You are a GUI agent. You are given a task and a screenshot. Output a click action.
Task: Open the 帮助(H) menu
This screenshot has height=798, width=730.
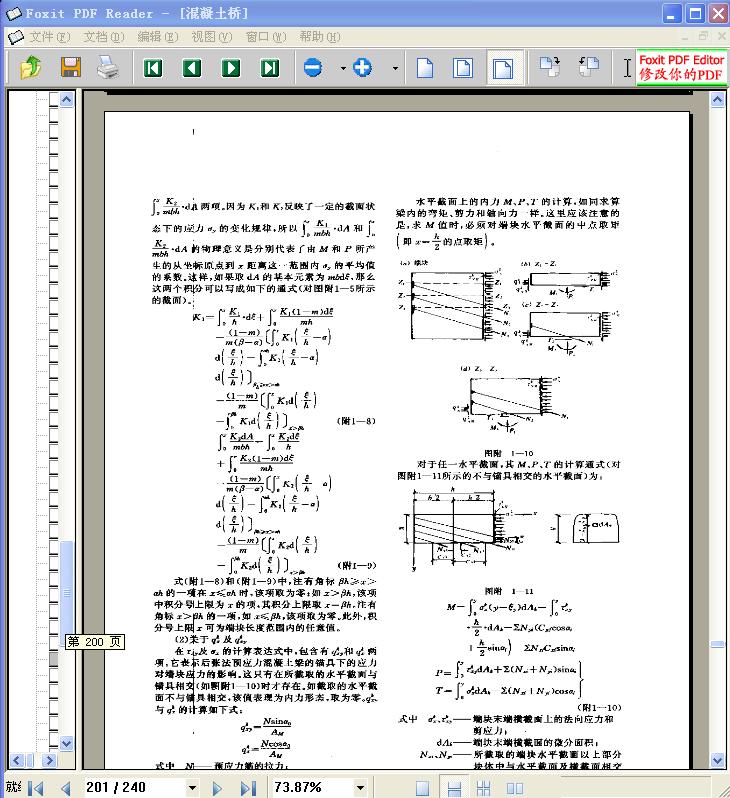(x=320, y=37)
